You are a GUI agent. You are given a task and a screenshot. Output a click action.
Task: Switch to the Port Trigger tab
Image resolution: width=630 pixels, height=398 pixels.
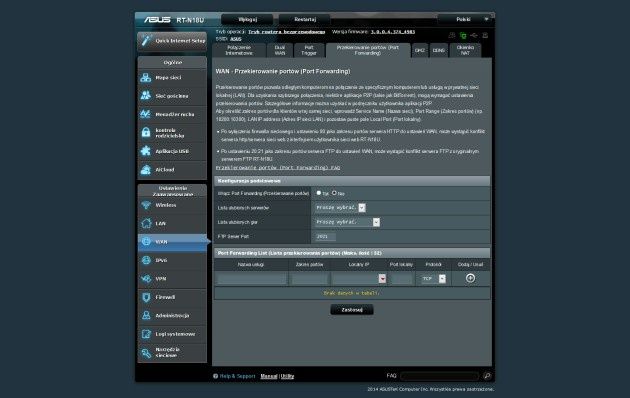tap(309, 50)
